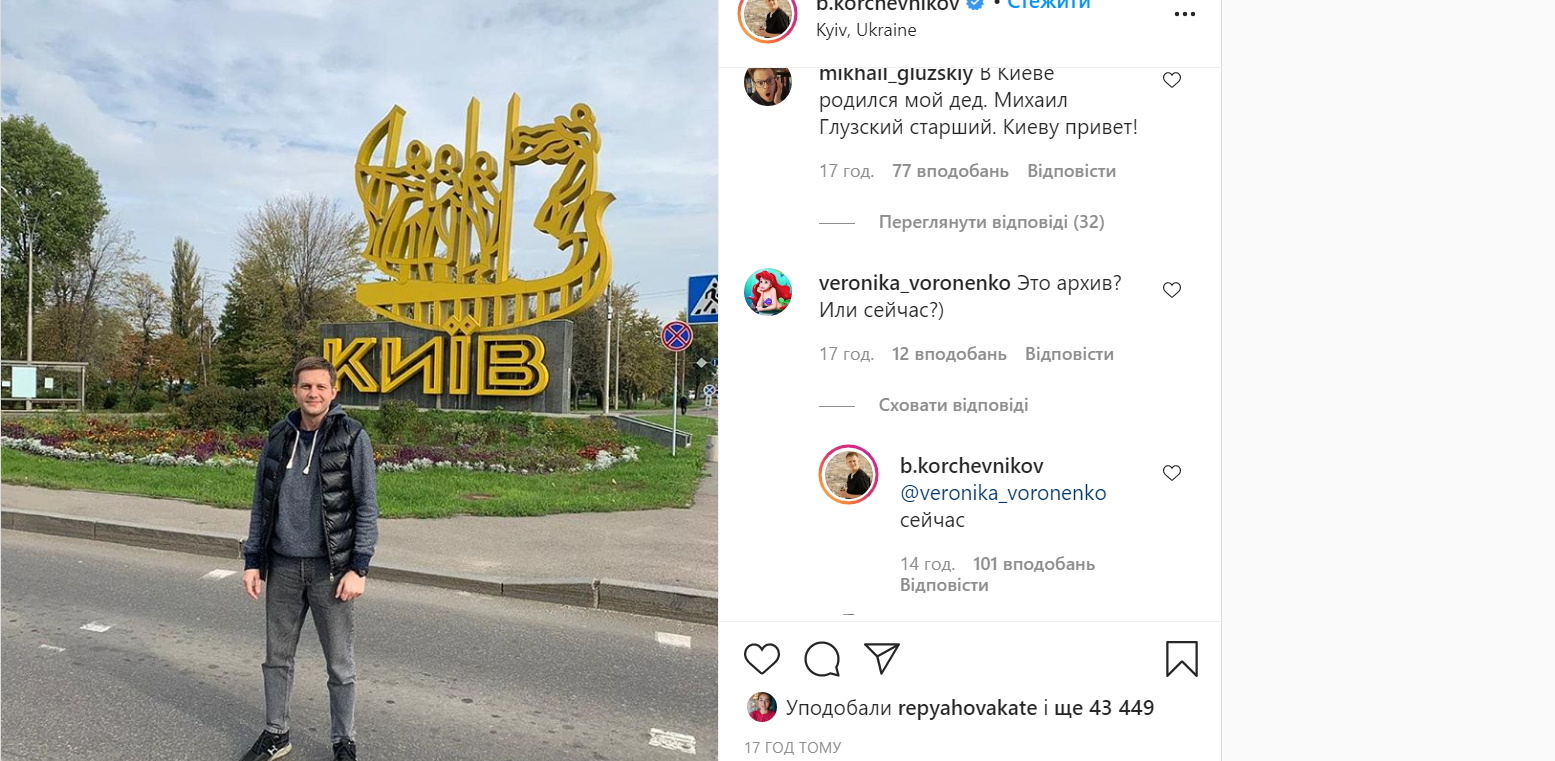Share post via paper plane icon
The image size is (1555, 761).
click(x=882, y=658)
